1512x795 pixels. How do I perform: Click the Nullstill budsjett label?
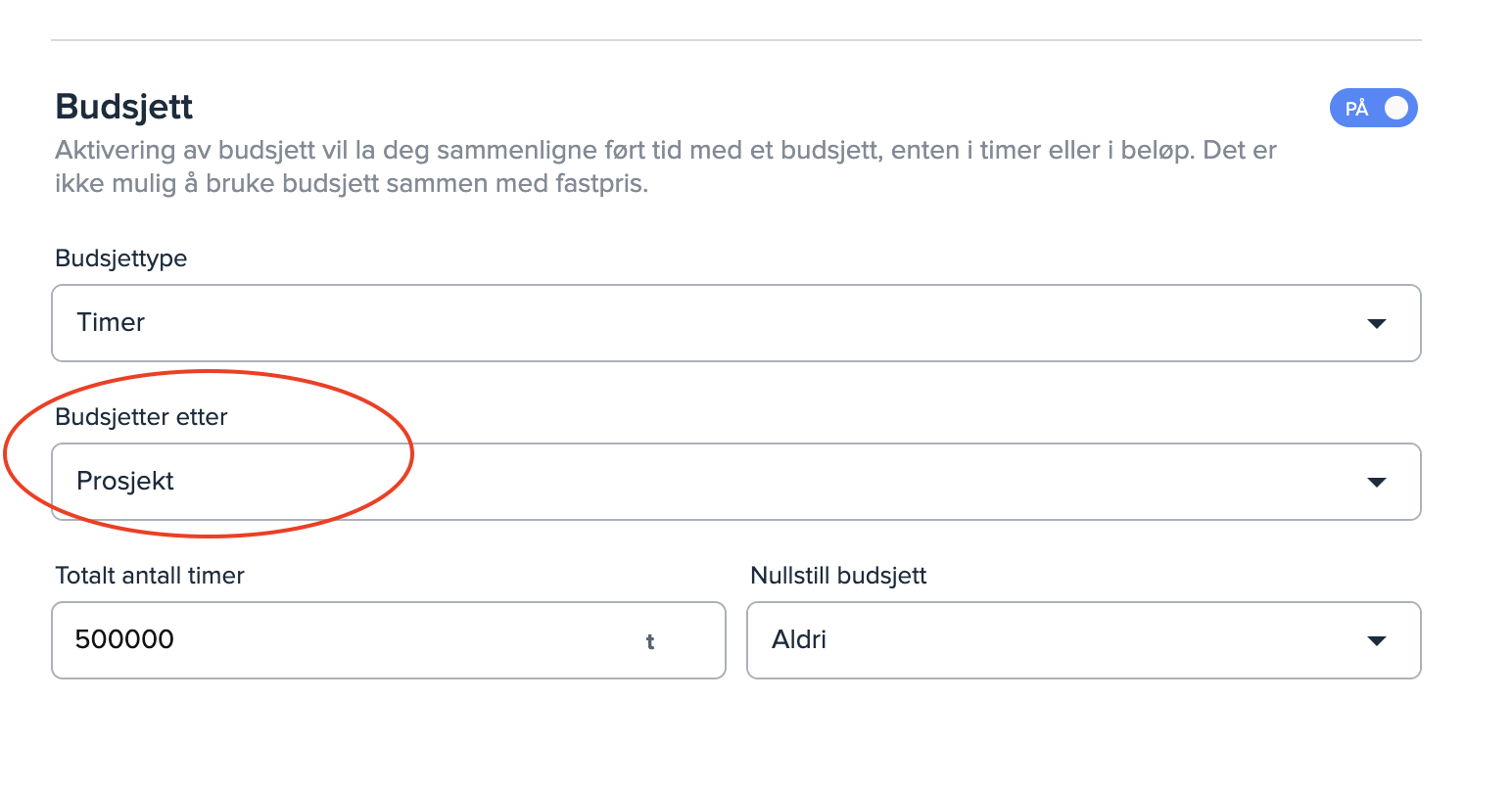[x=838, y=576]
